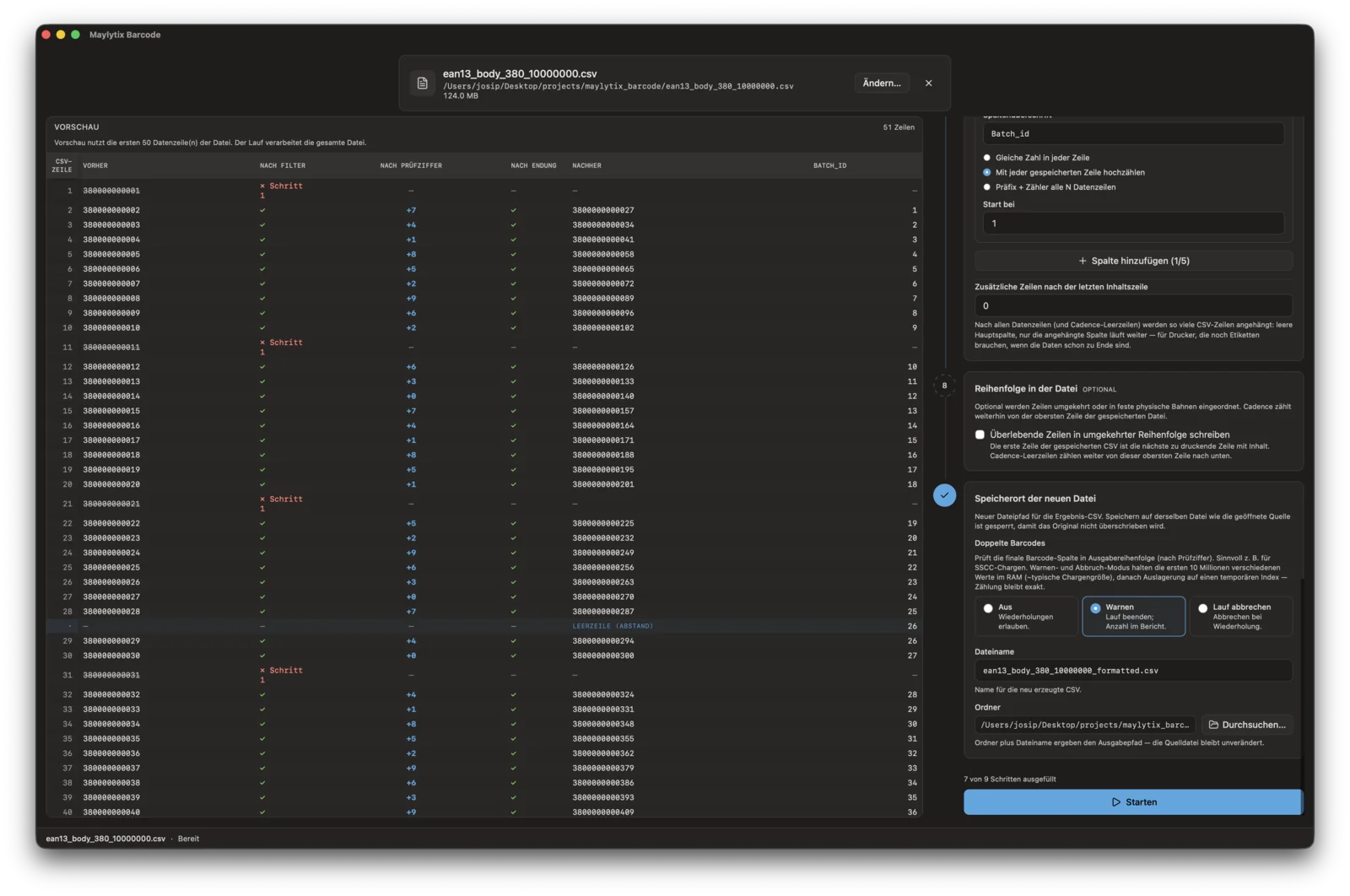Image resolution: width=1350 pixels, height=896 pixels.
Task: Click the 'Maylytix Barcode' window title
Action: click(x=125, y=35)
